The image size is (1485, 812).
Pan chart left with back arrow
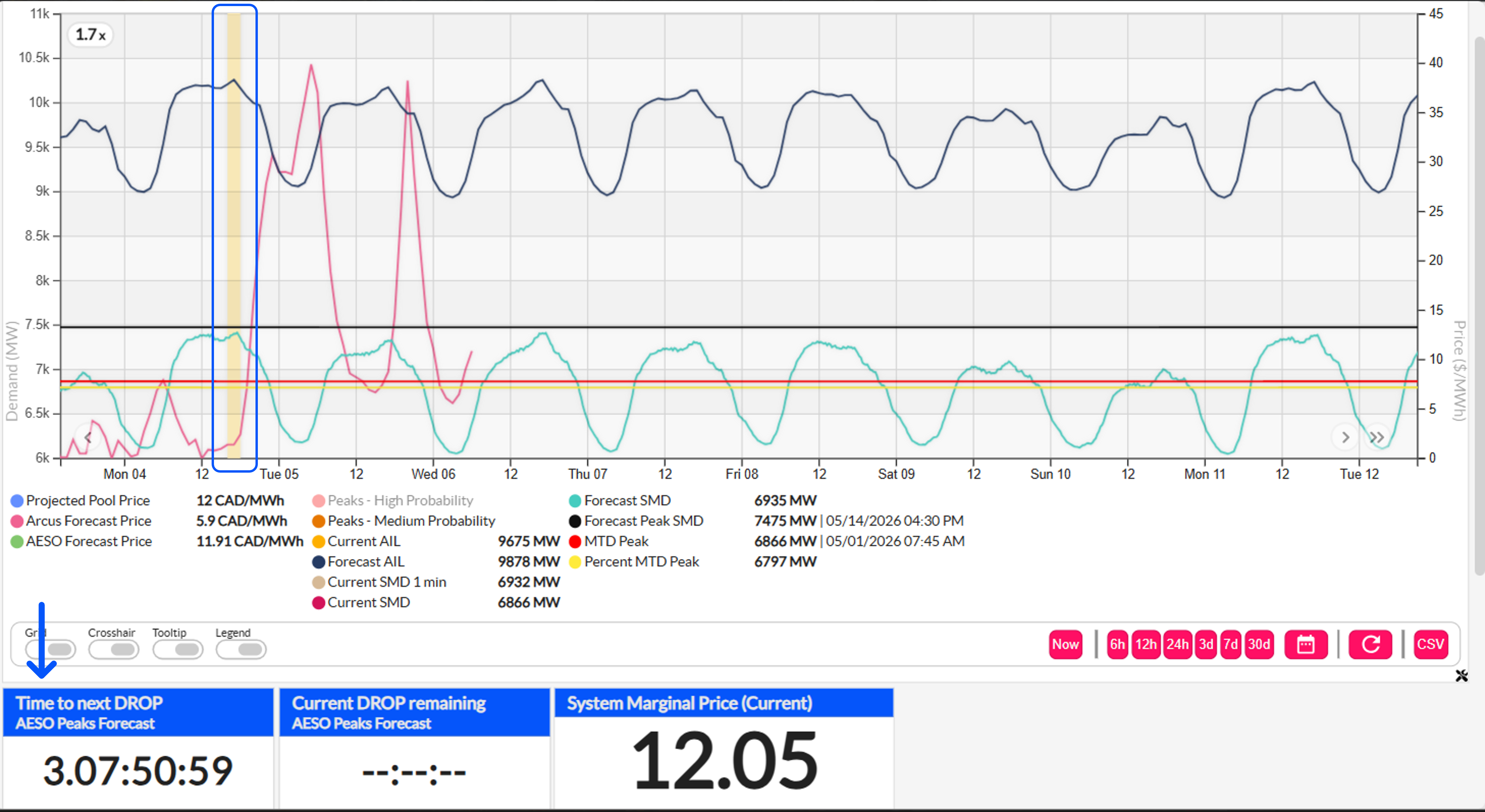tap(88, 438)
